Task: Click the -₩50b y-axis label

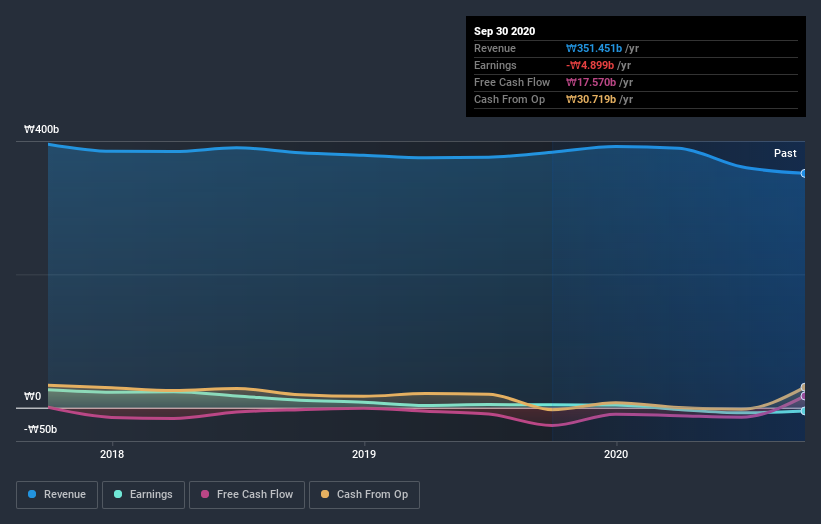Action: click(40, 429)
